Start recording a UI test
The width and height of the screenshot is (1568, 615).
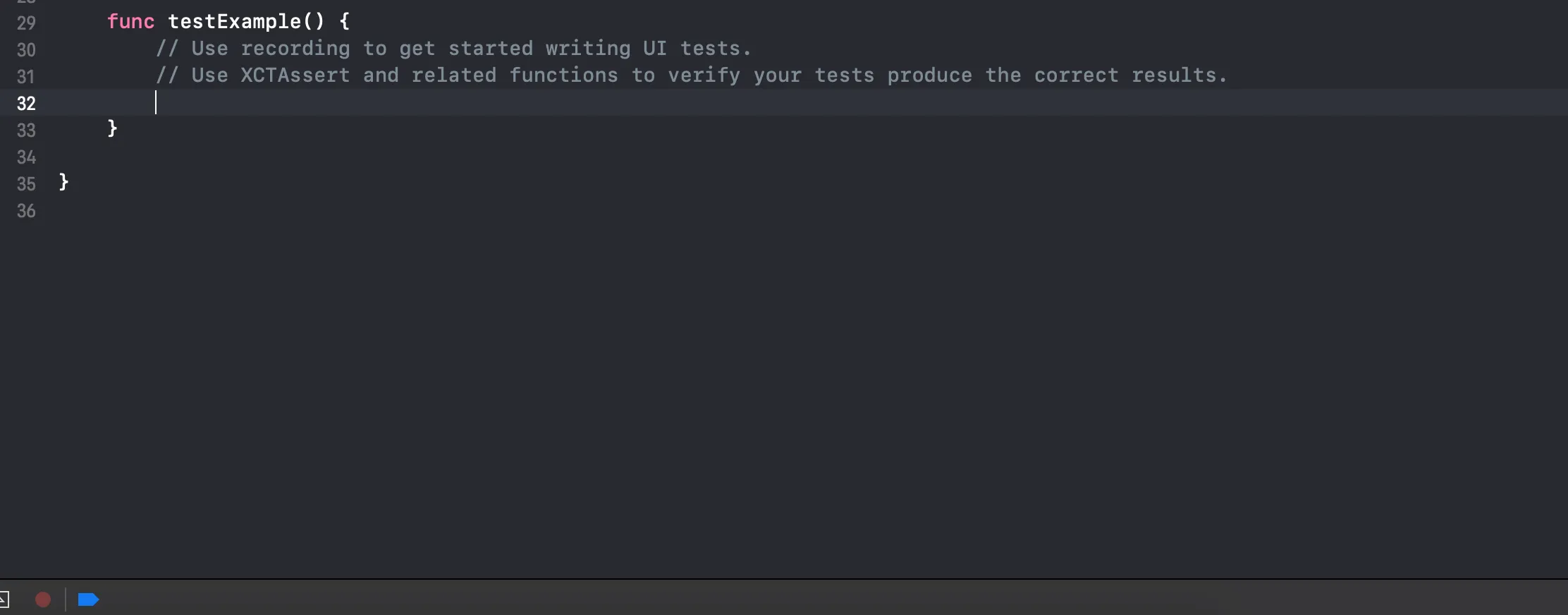pyautogui.click(x=43, y=599)
